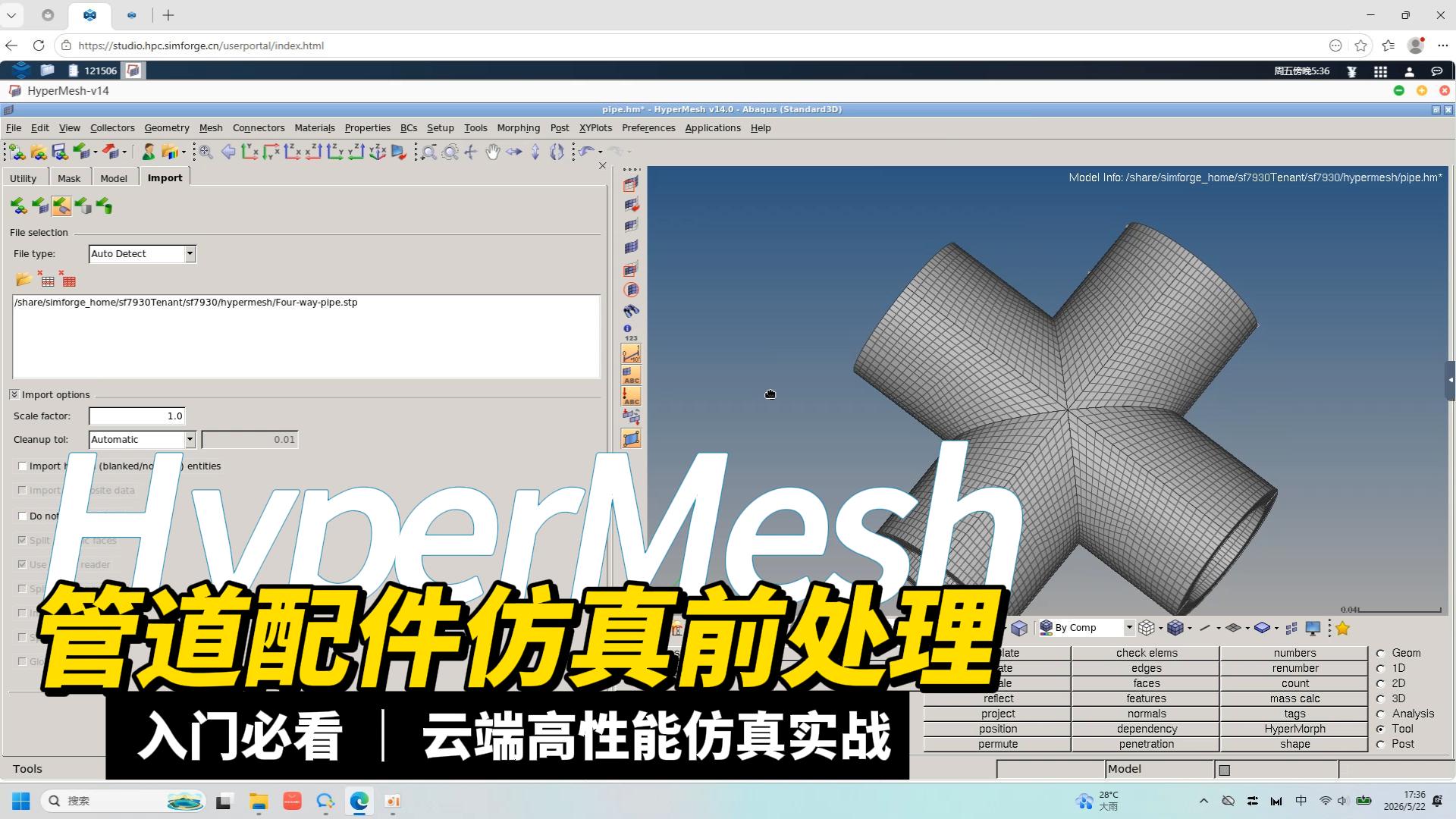Select Import Geometry icon in Import tab
This screenshot has height=819, width=1456.
tap(61, 206)
